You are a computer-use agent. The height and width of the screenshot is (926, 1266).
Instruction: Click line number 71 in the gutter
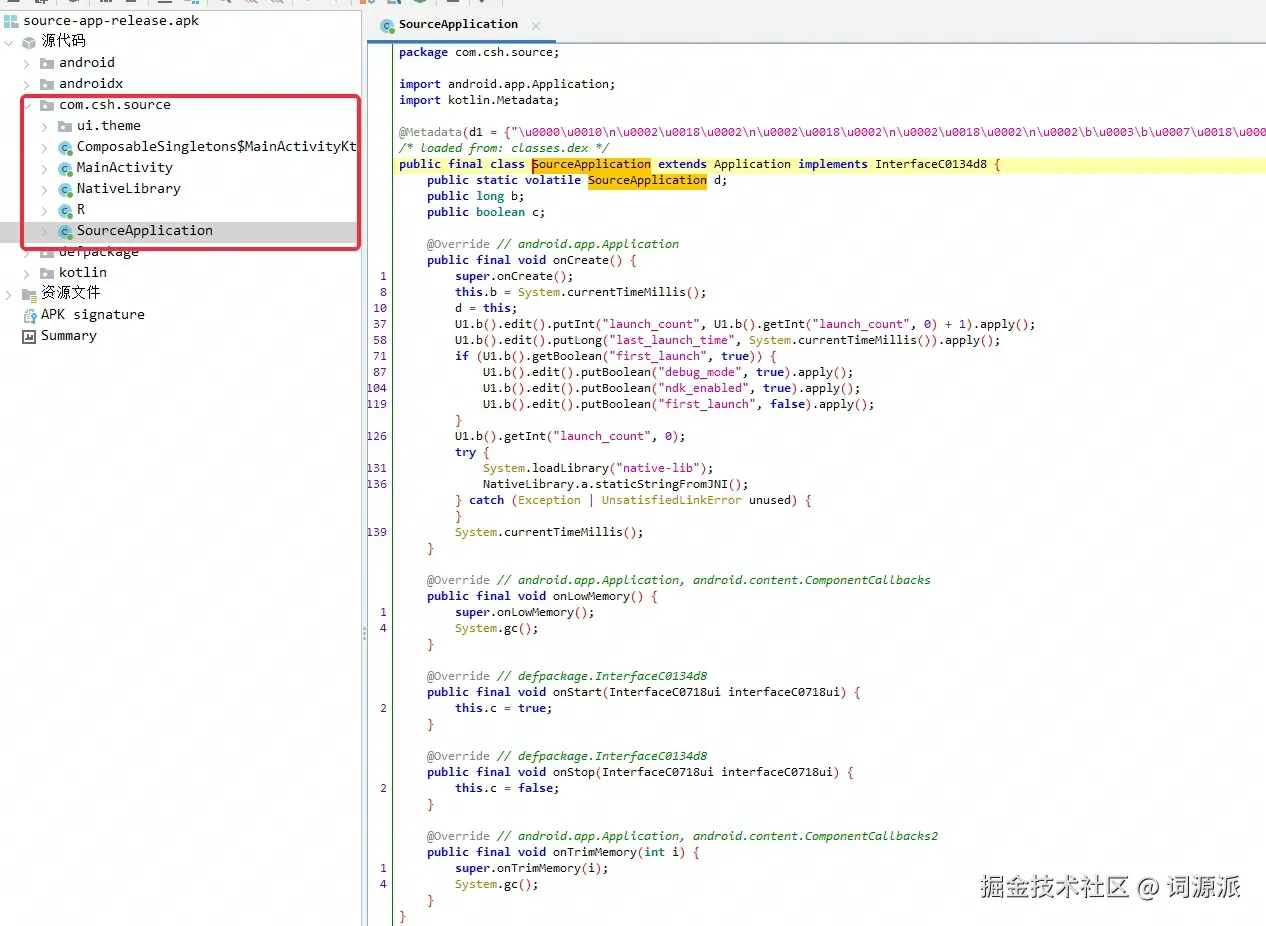coord(379,356)
